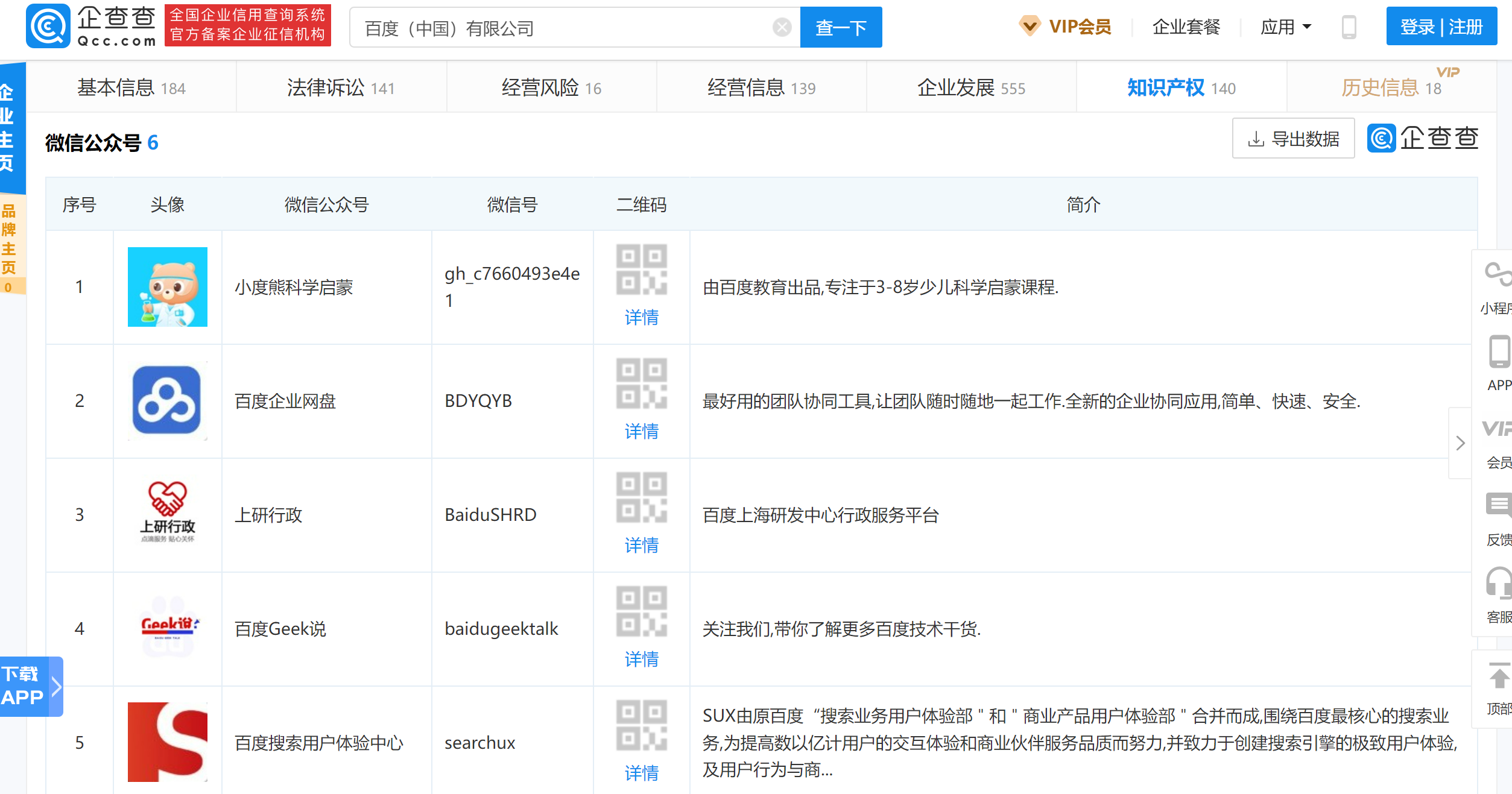This screenshot has height=794, width=1512.
Task: Click the QR code icon for 上研行政
Action: coord(642,497)
